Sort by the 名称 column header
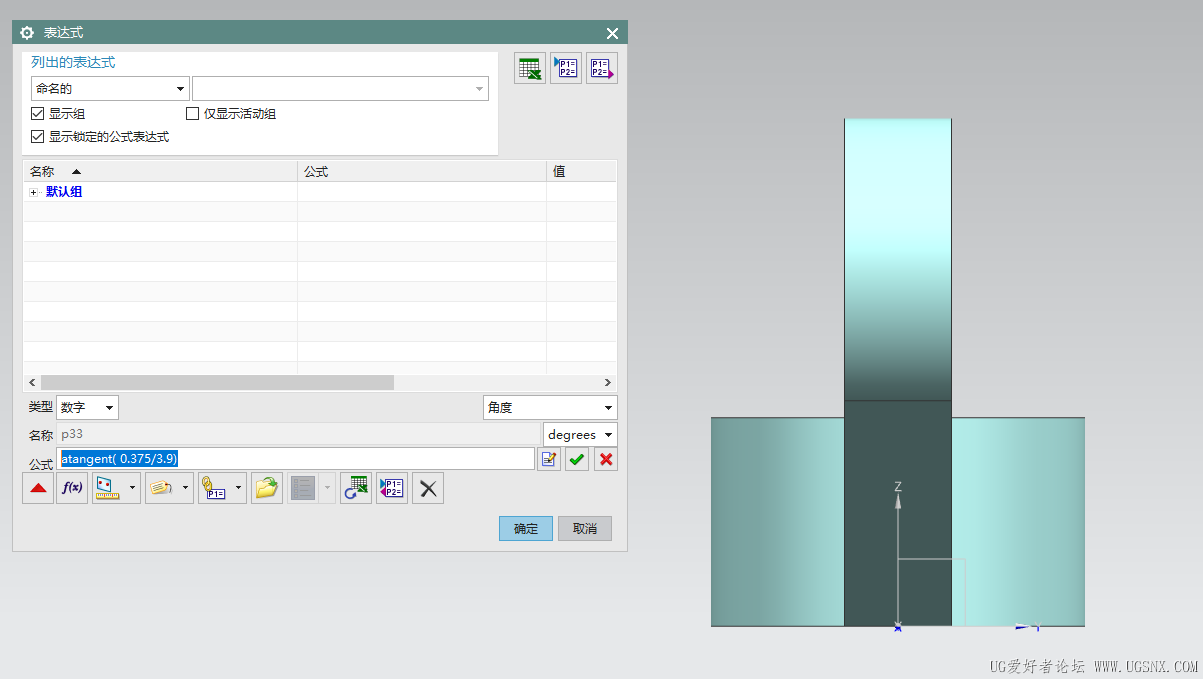 (160, 171)
